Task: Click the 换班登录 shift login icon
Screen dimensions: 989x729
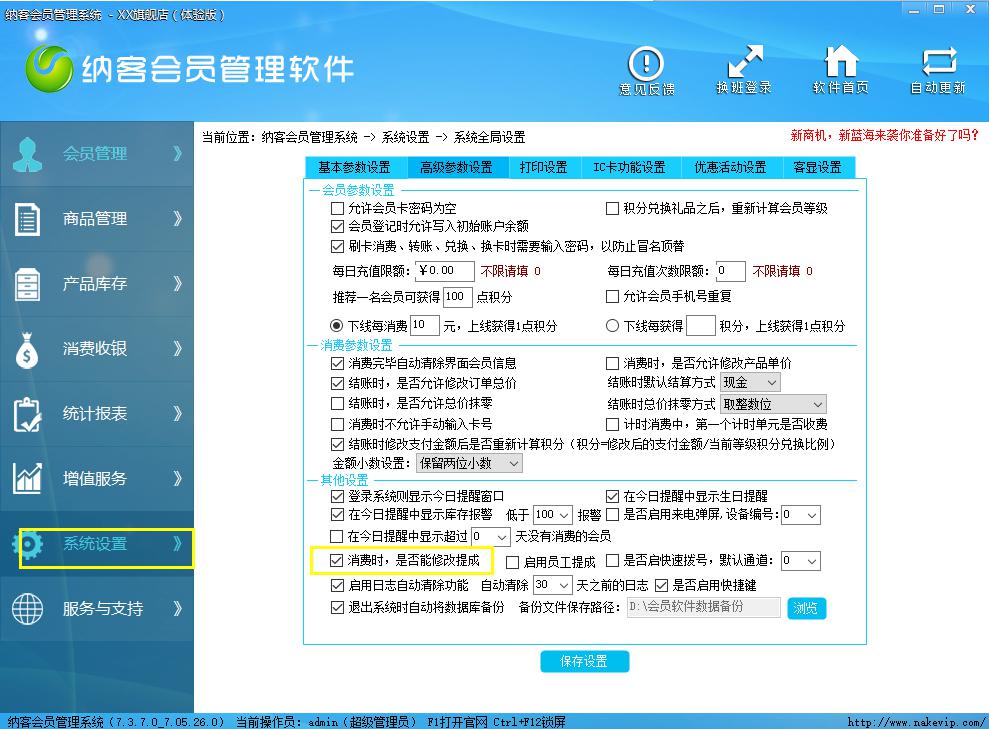Action: coord(744,66)
